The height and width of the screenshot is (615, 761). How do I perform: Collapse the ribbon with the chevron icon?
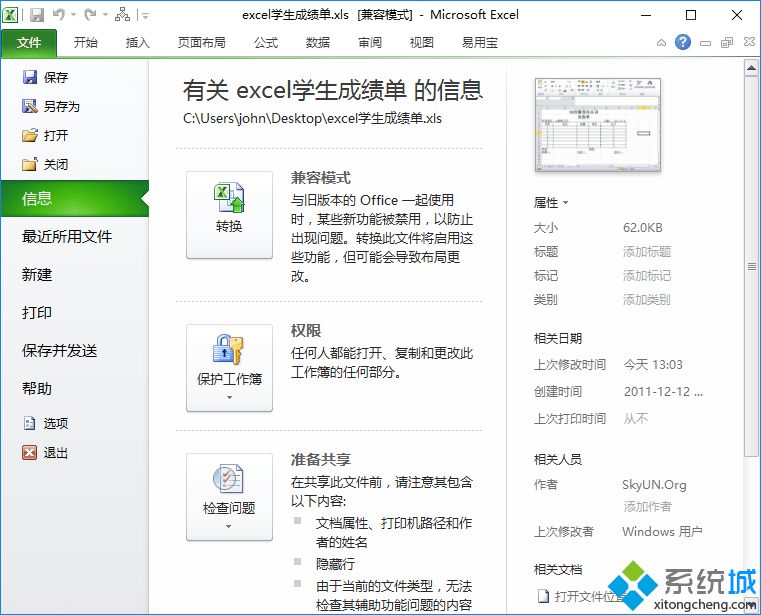tap(661, 43)
